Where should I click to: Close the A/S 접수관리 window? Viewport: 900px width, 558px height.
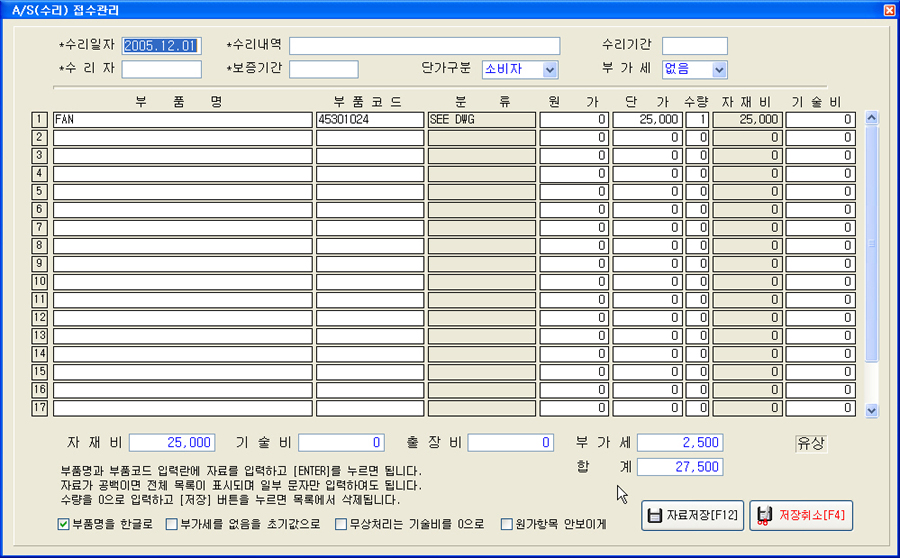[889, 10]
